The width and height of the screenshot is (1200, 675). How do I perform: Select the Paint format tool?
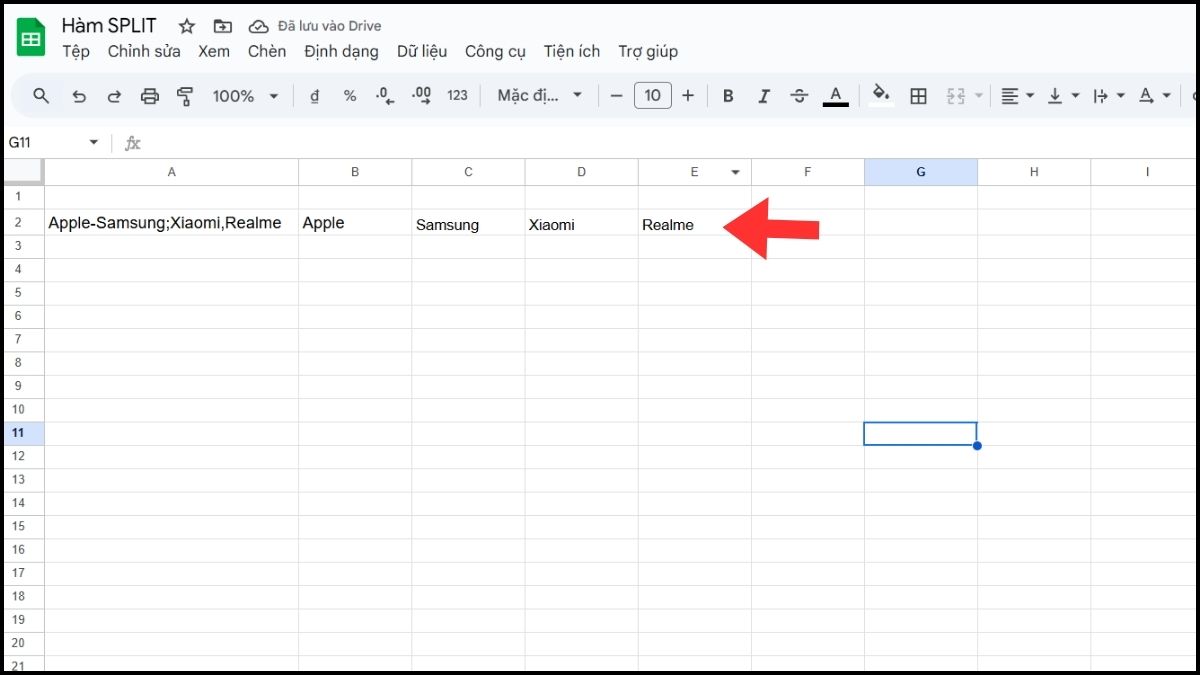(185, 96)
